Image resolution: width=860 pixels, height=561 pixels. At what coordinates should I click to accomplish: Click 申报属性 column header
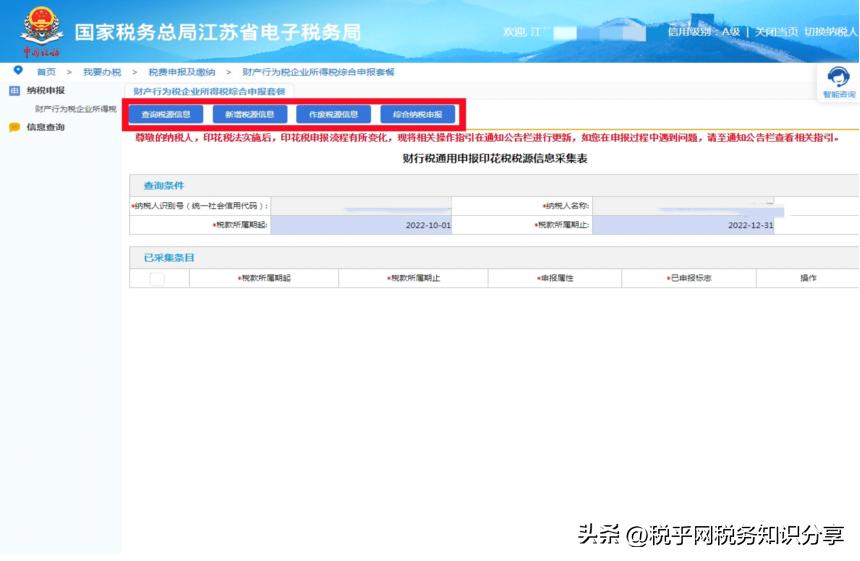click(555, 279)
